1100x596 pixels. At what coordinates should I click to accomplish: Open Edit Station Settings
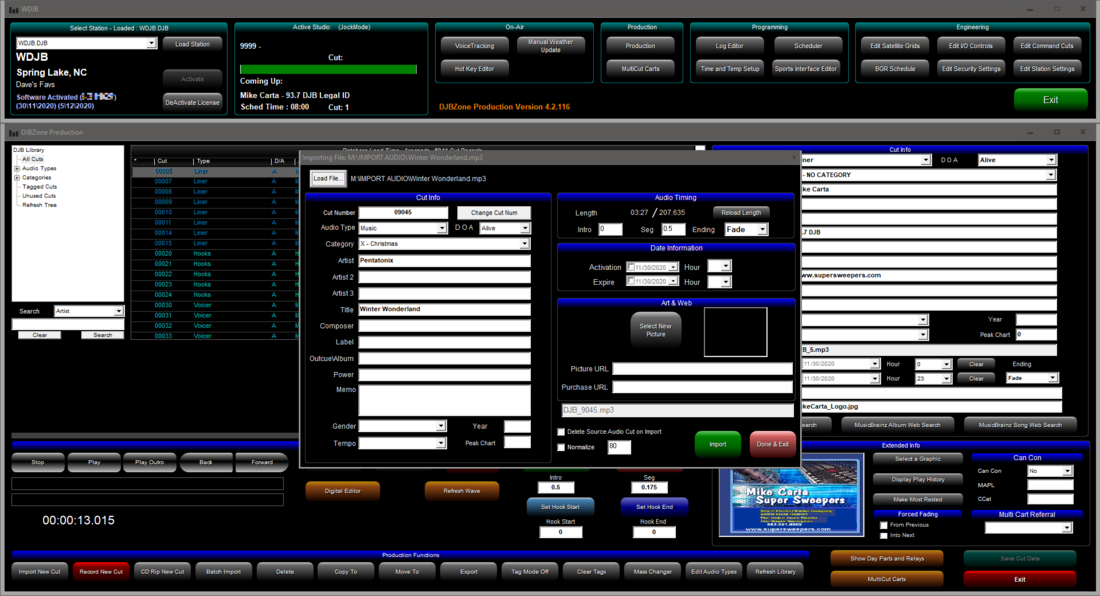click(x=1047, y=69)
